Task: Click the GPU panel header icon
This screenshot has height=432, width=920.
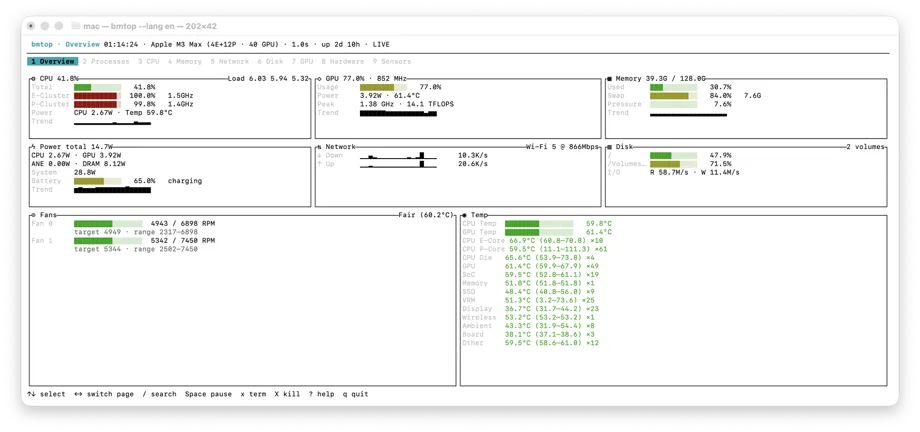Action: [320, 79]
